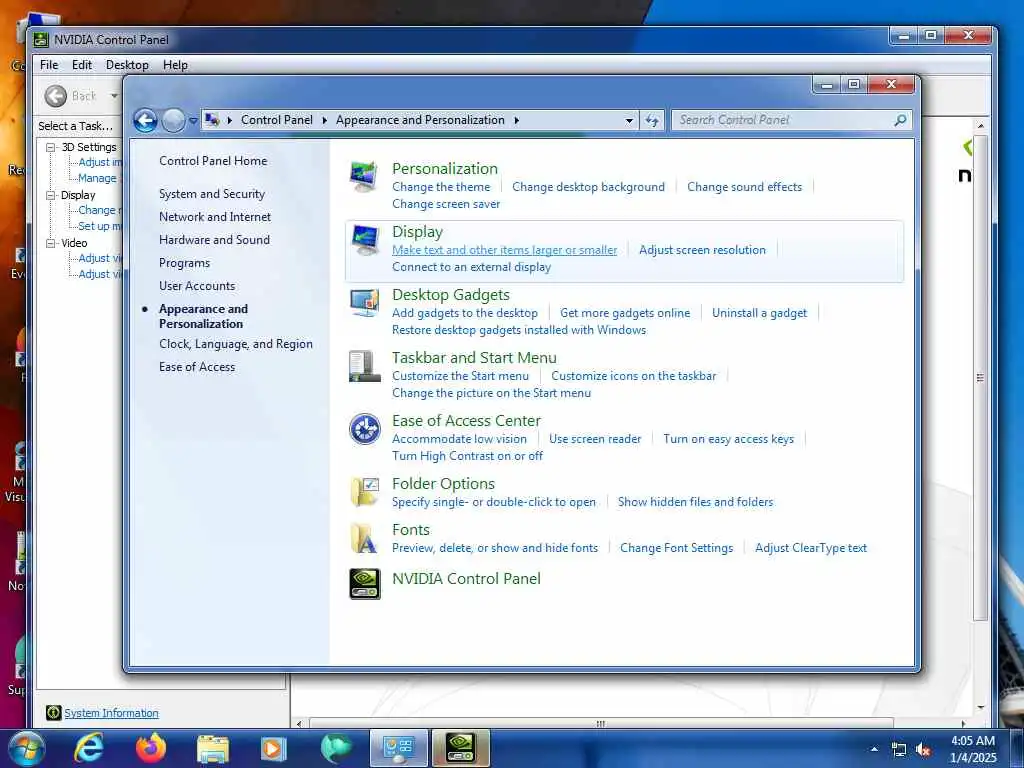Collapse the Video tree node
Viewport: 1024px width, 768px height.
point(50,243)
